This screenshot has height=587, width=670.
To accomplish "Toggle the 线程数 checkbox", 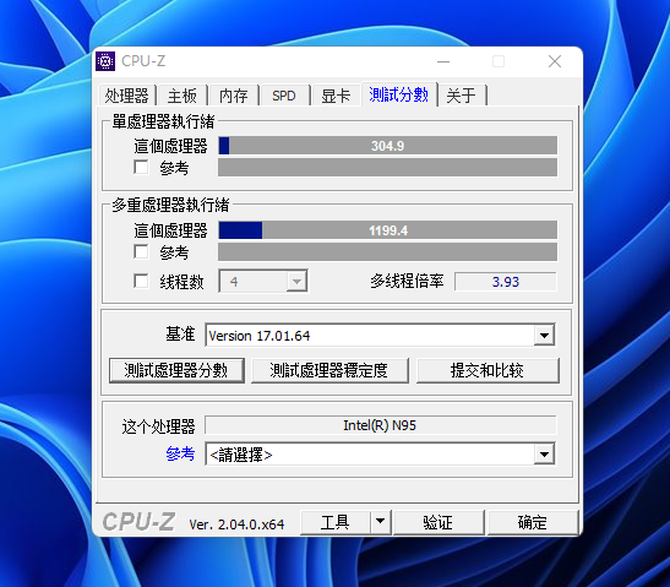I will 141,282.
